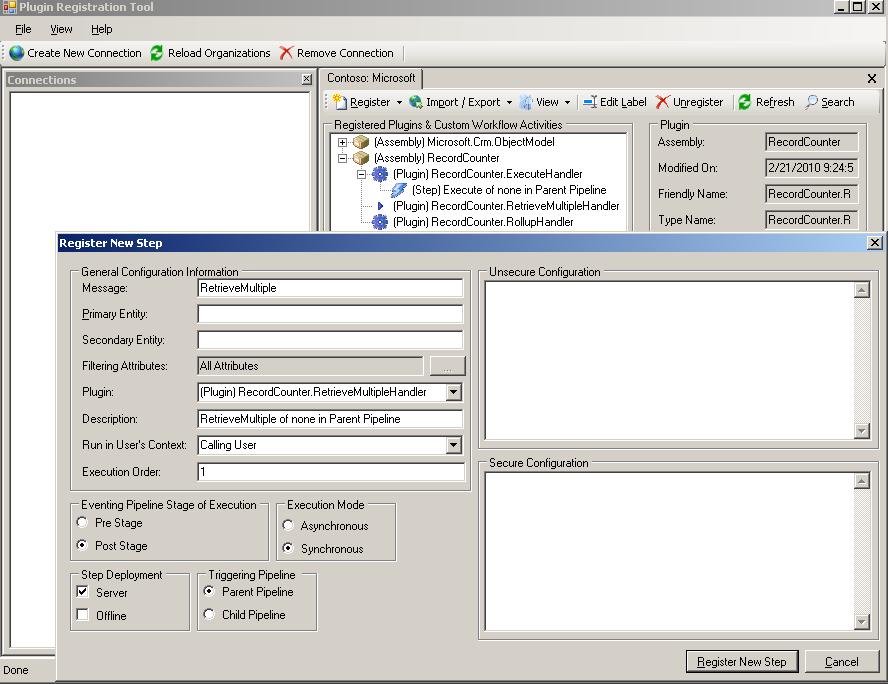Select the Post Stage radio button
This screenshot has width=888, height=684.
point(82,545)
